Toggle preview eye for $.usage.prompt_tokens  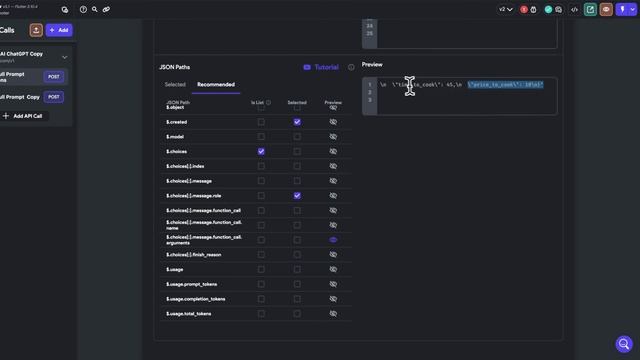(x=333, y=284)
